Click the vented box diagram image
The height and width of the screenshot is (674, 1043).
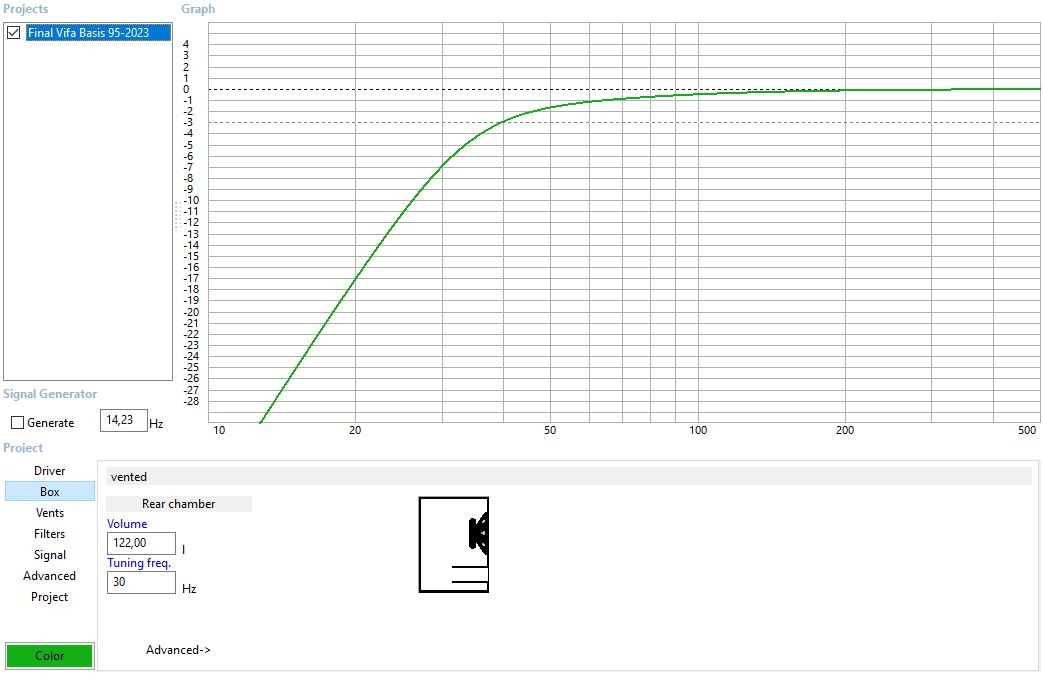[454, 544]
